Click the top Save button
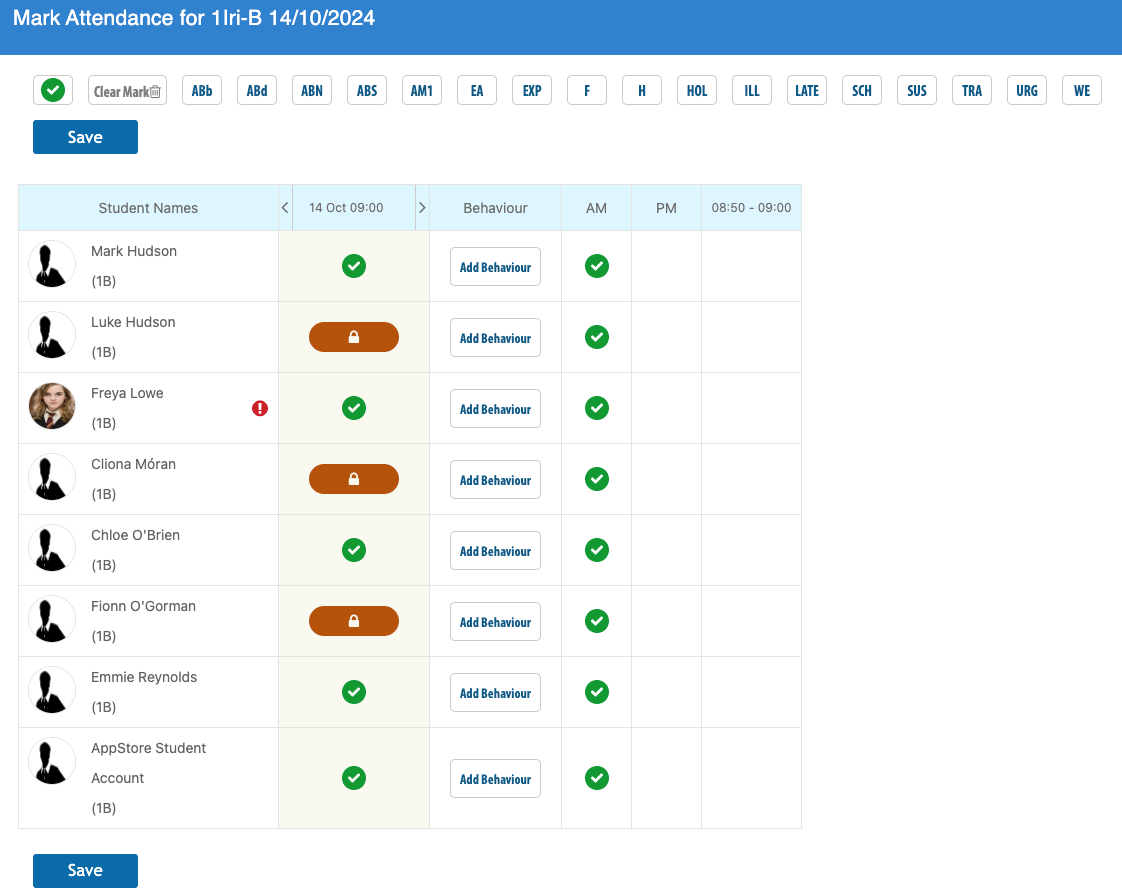Image resolution: width=1122 pixels, height=896 pixels. tap(85, 137)
